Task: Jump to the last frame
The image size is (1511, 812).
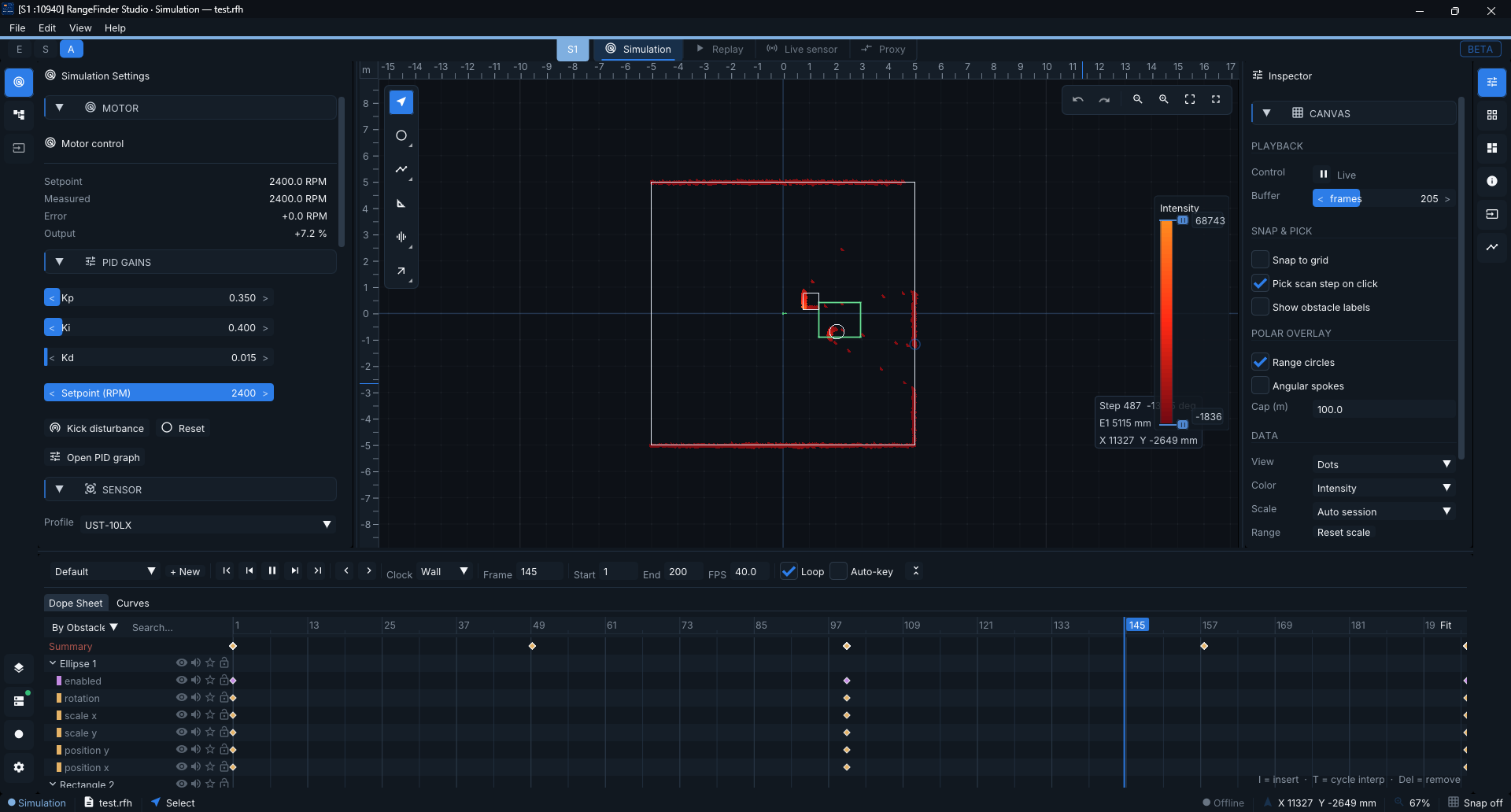Action: point(318,571)
